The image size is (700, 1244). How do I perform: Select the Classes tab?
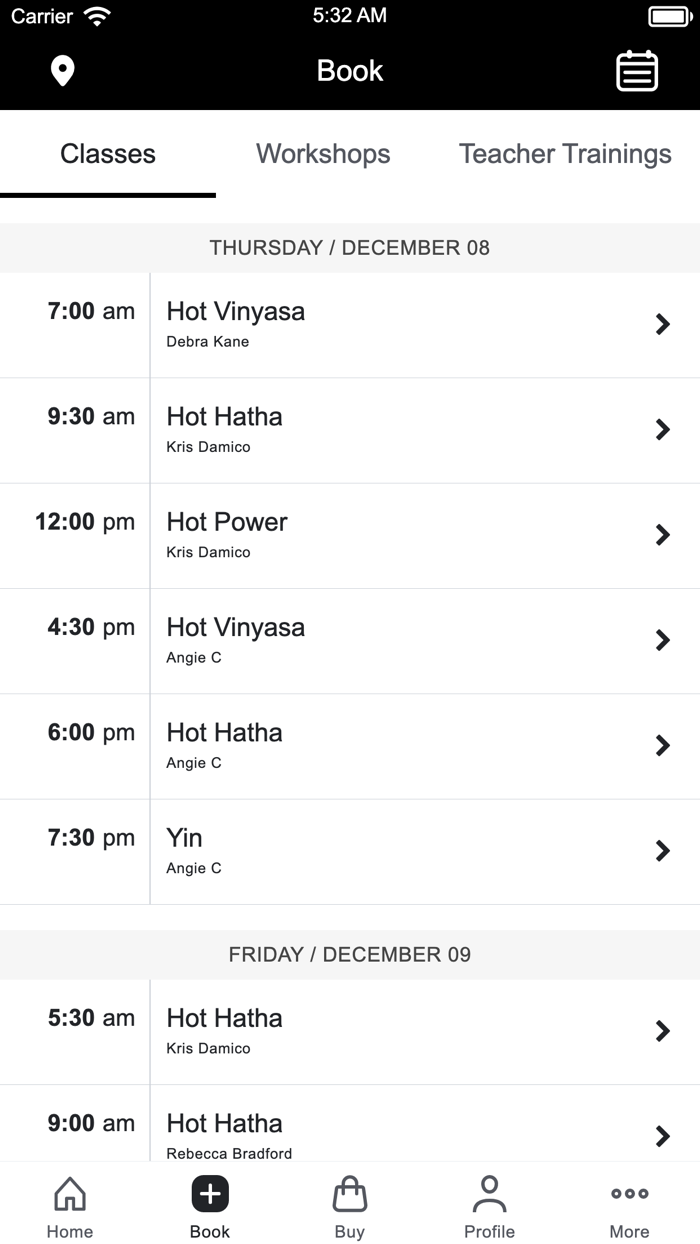pyautogui.click(x=108, y=154)
